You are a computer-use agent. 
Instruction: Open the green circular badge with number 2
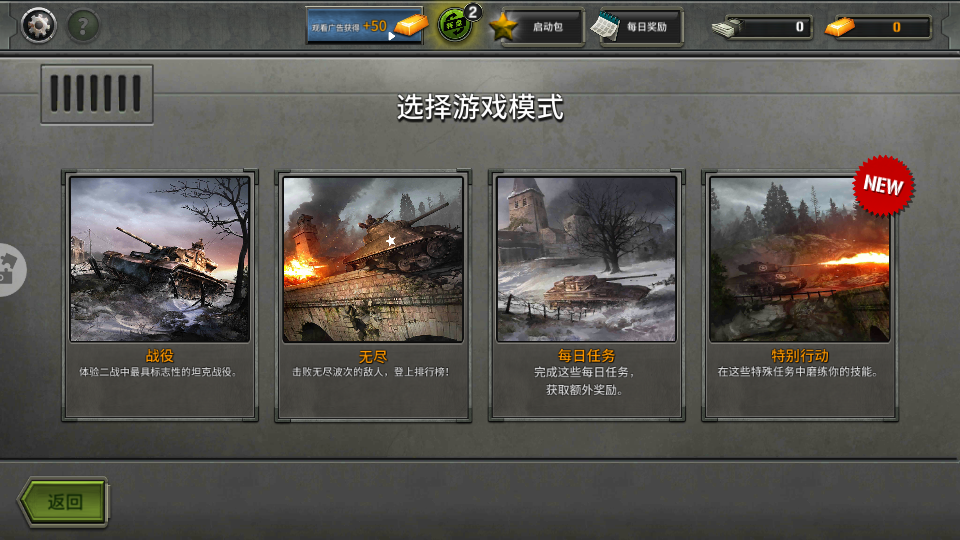click(458, 23)
